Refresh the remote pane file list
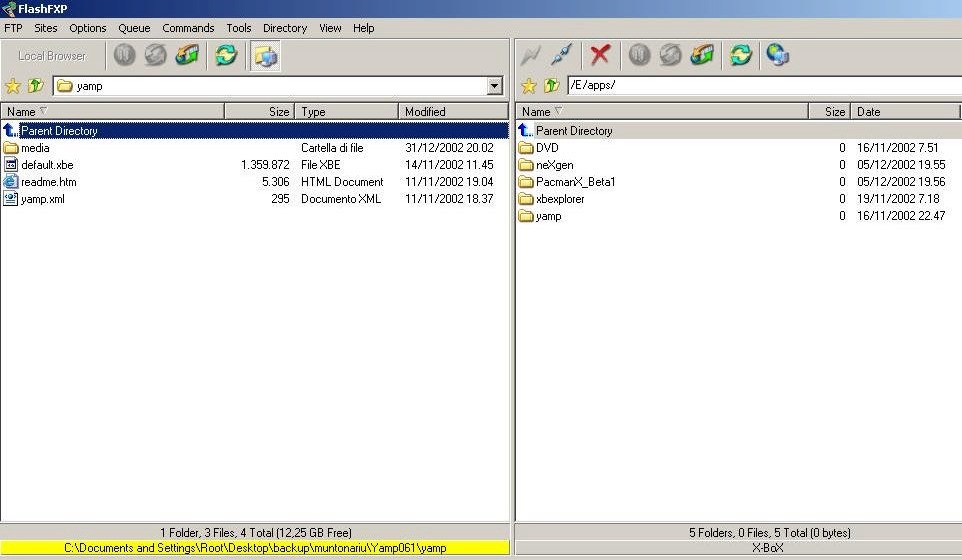 (x=740, y=55)
